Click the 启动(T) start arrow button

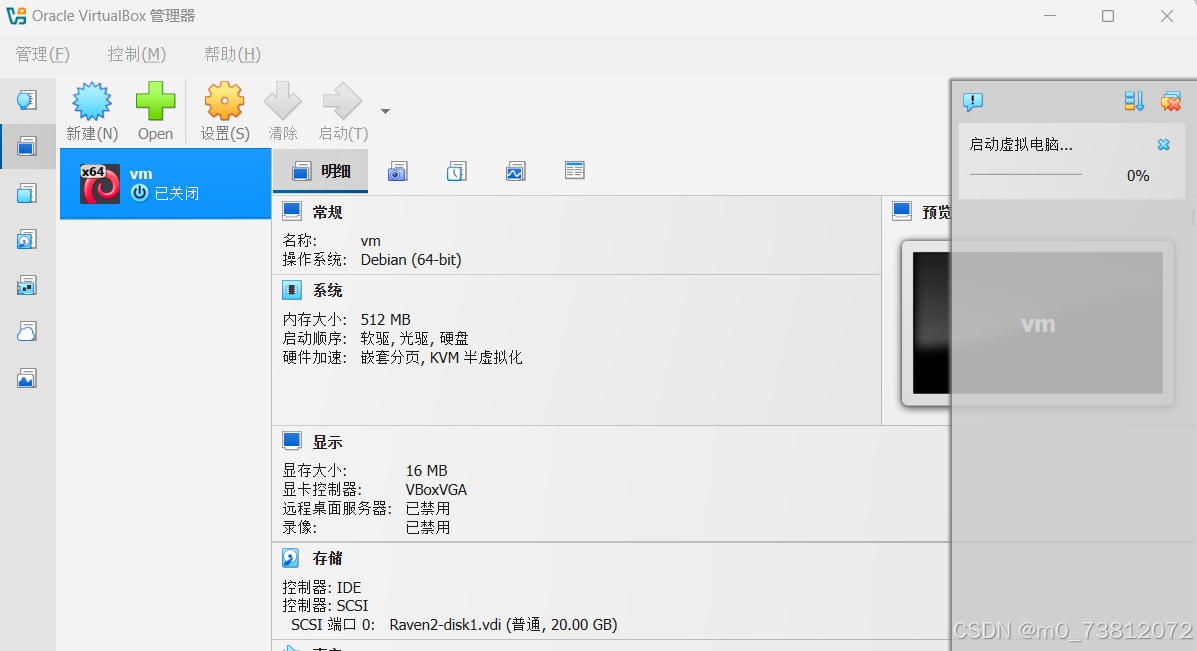[343, 112]
